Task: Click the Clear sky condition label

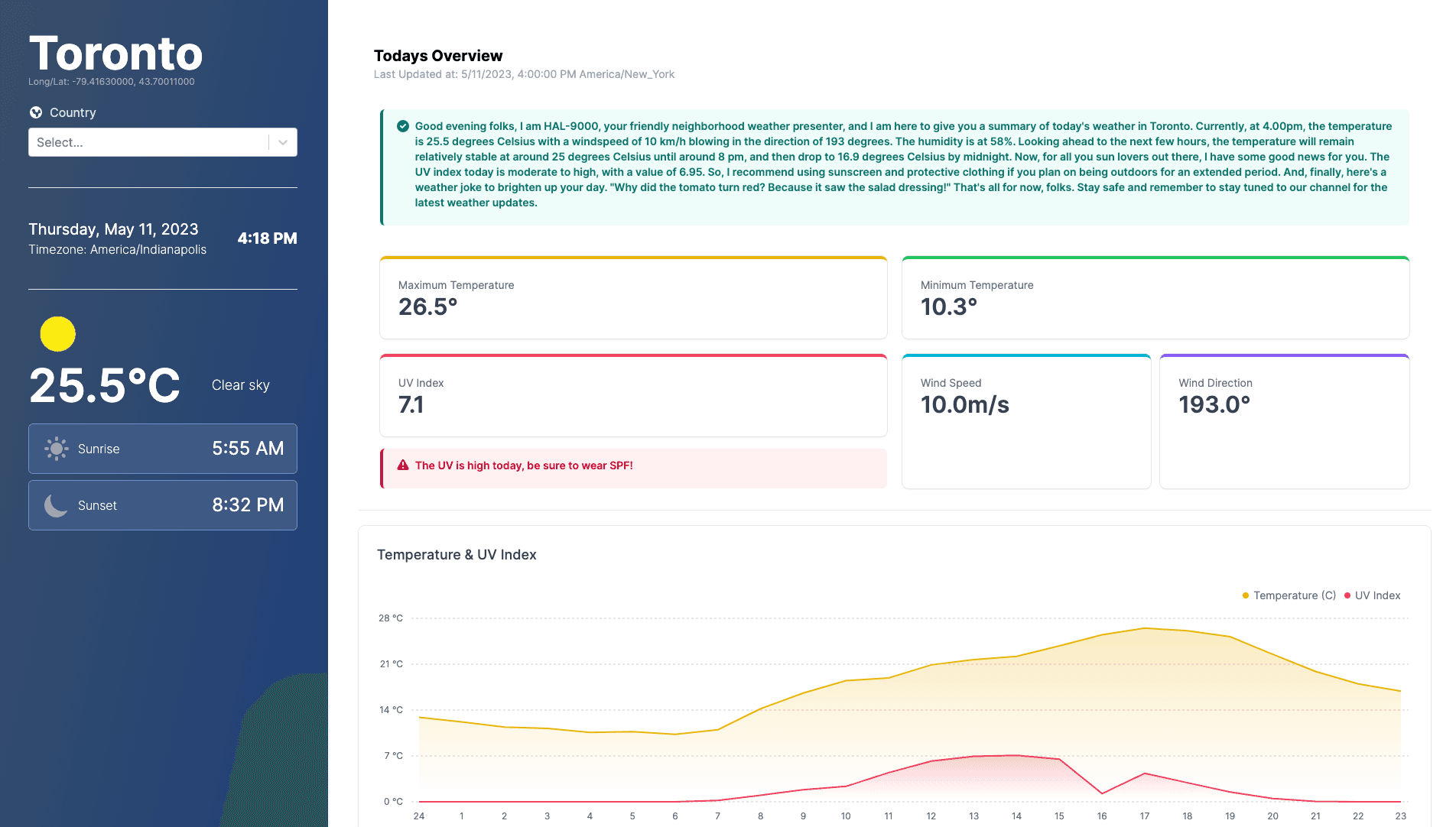Action: [241, 385]
